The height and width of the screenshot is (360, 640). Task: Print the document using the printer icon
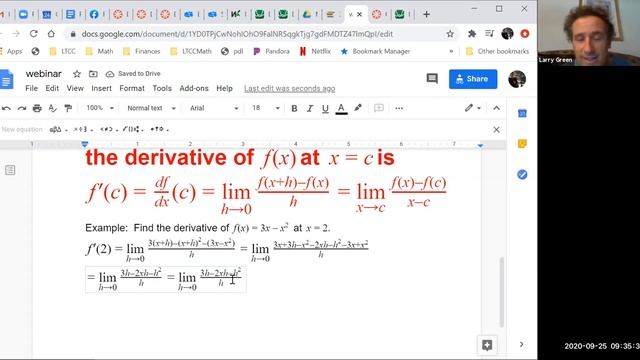(37, 108)
